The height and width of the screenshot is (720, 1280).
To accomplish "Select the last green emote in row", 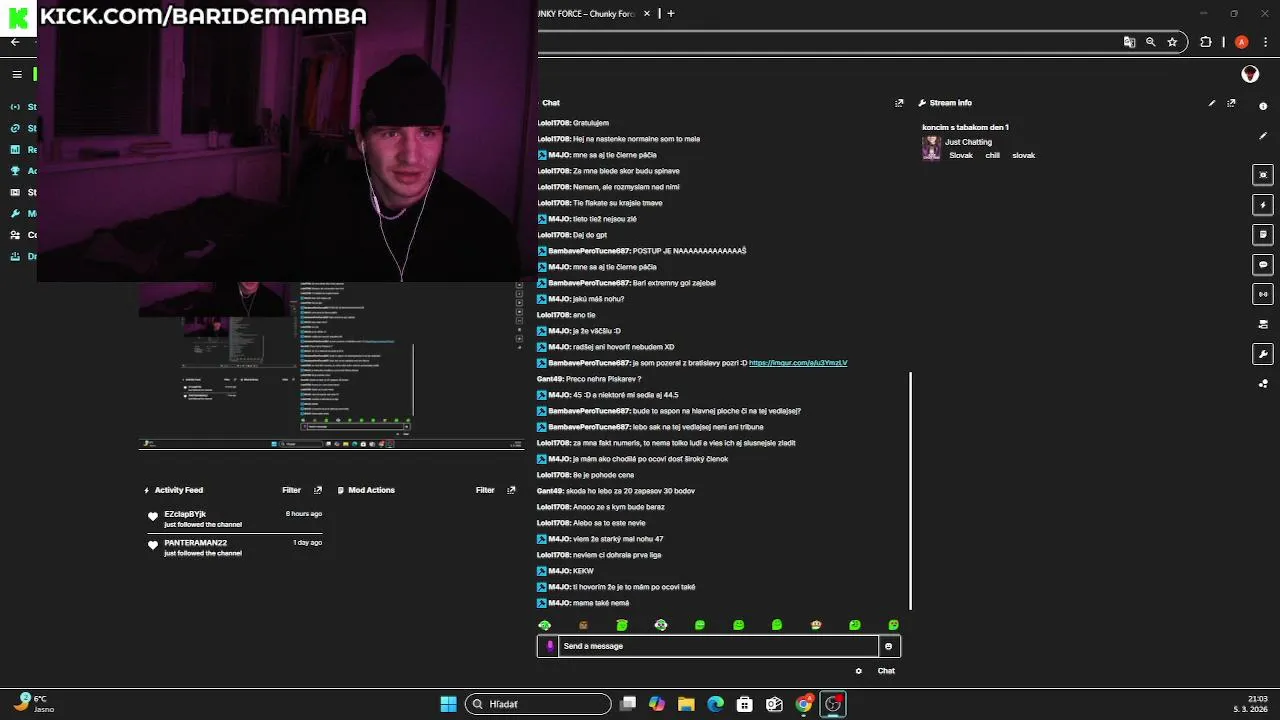I will (x=893, y=625).
